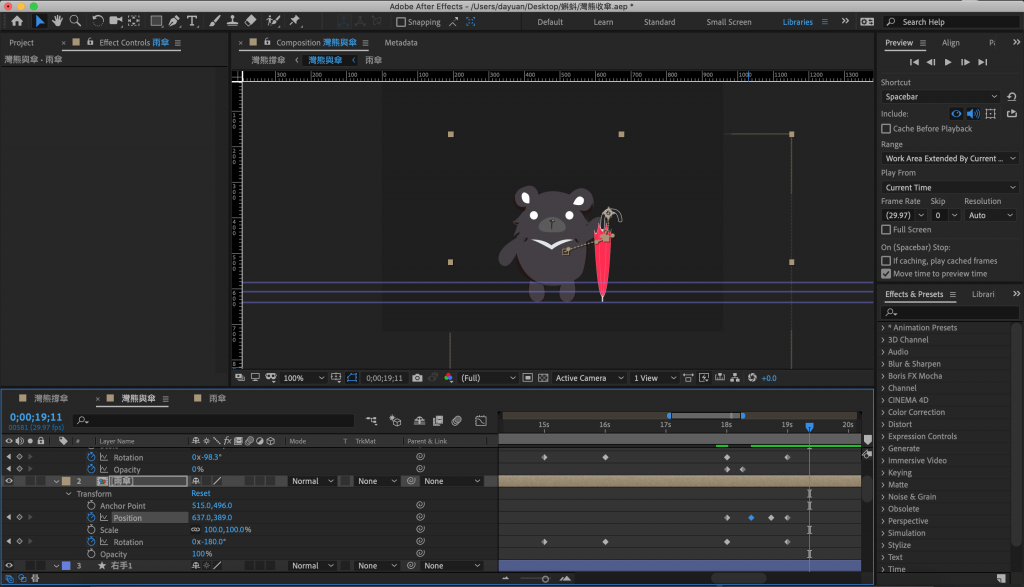Screen dimensions: 1024x587
Task: Open the Active Camera dropdown
Action: [x=590, y=377]
